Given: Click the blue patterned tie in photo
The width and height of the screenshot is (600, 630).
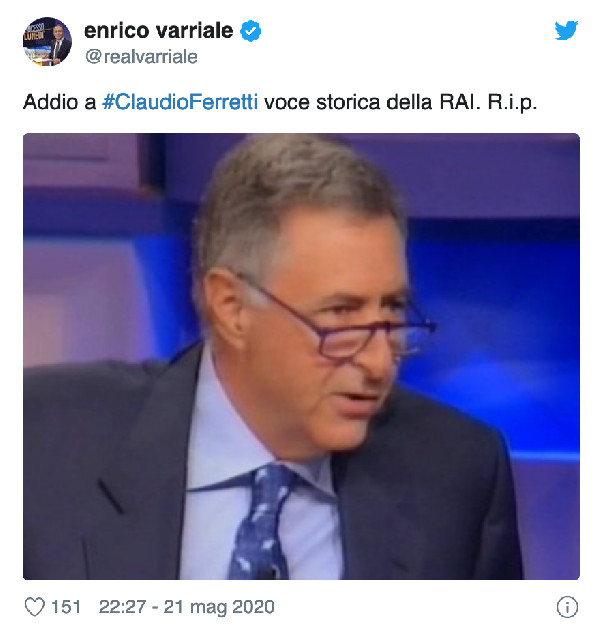Looking at the screenshot, I should (261, 522).
